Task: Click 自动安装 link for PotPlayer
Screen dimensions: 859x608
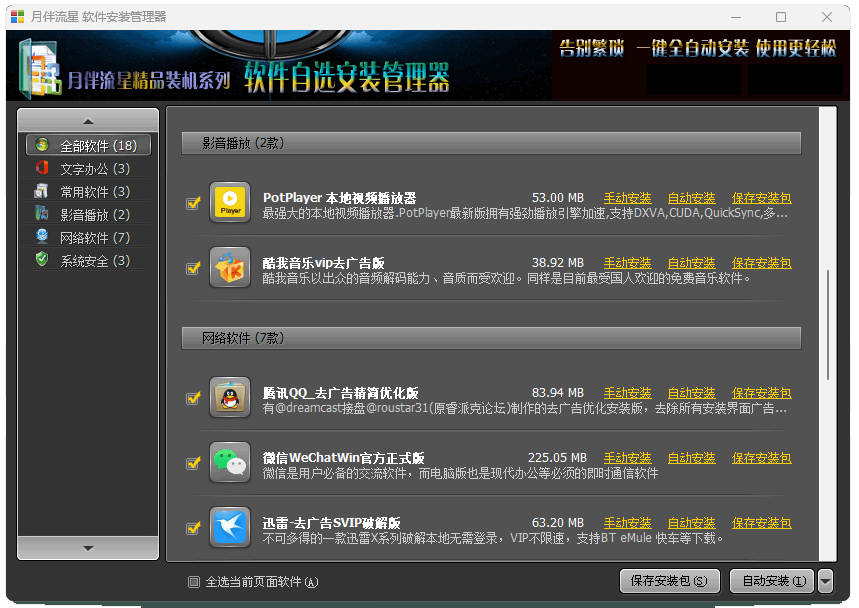Action: click(x=691, y=198)
